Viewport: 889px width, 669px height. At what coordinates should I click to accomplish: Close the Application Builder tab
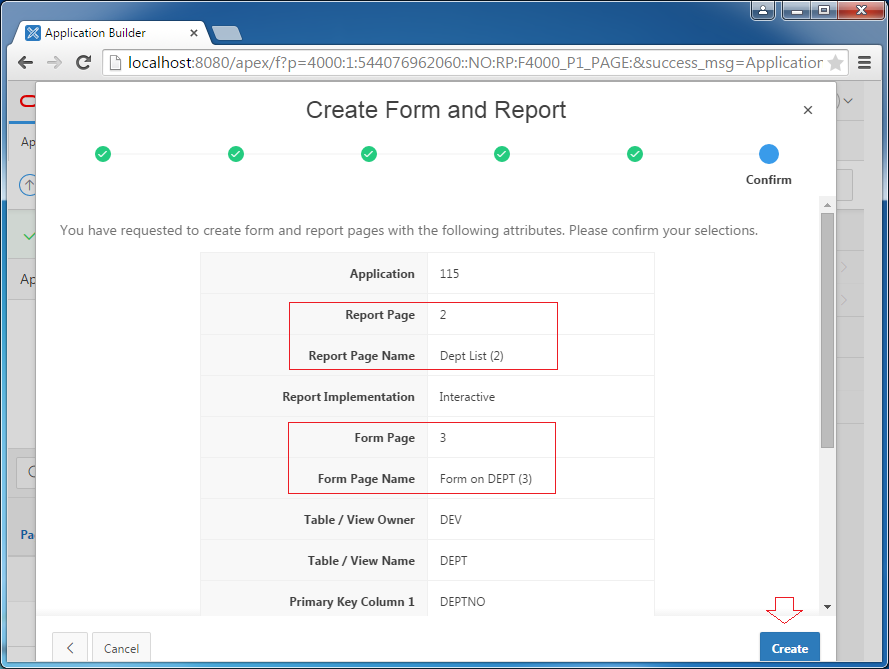pyautogui.click(x=193, y=33)
